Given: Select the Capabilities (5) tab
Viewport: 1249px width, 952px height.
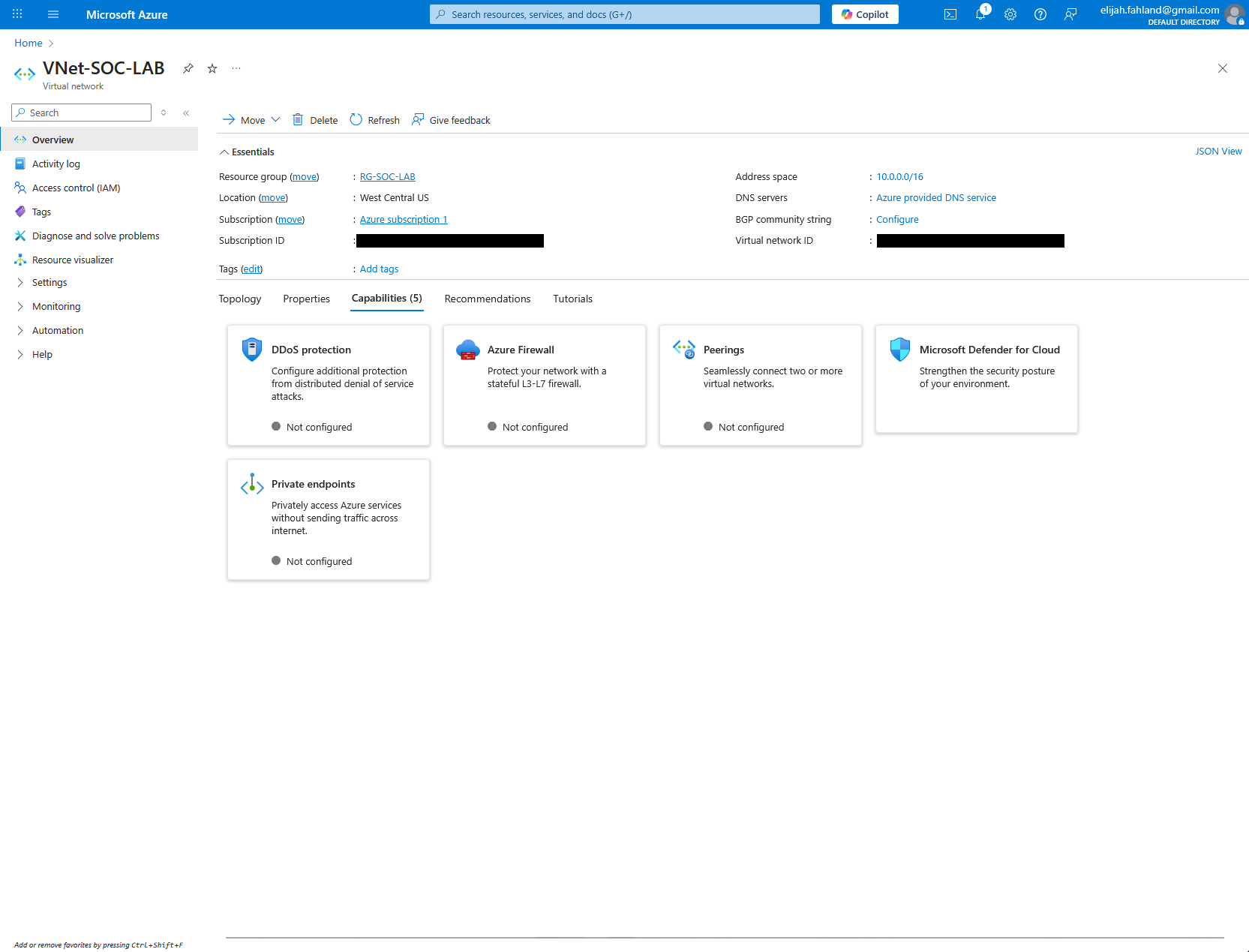Looking at the screenshot, I should click(387, 299).
